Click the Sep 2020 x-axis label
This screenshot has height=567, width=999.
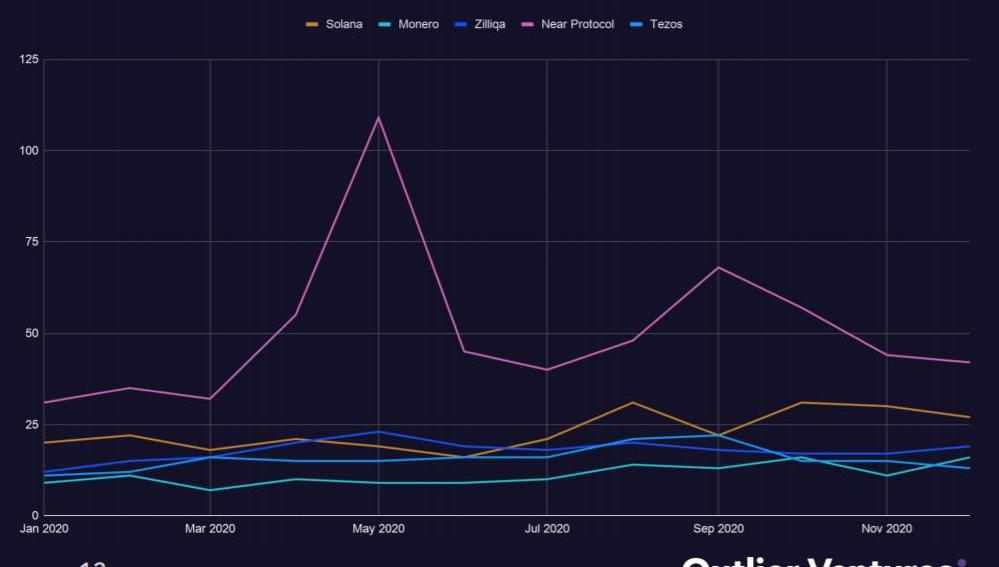[718, 529]
